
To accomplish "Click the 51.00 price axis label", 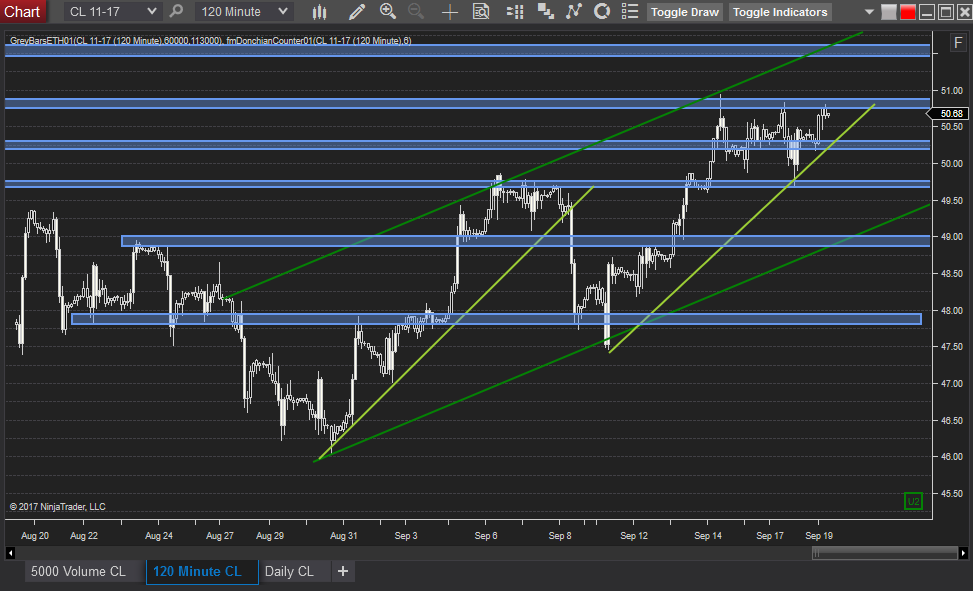I will (x=951, y=91).
